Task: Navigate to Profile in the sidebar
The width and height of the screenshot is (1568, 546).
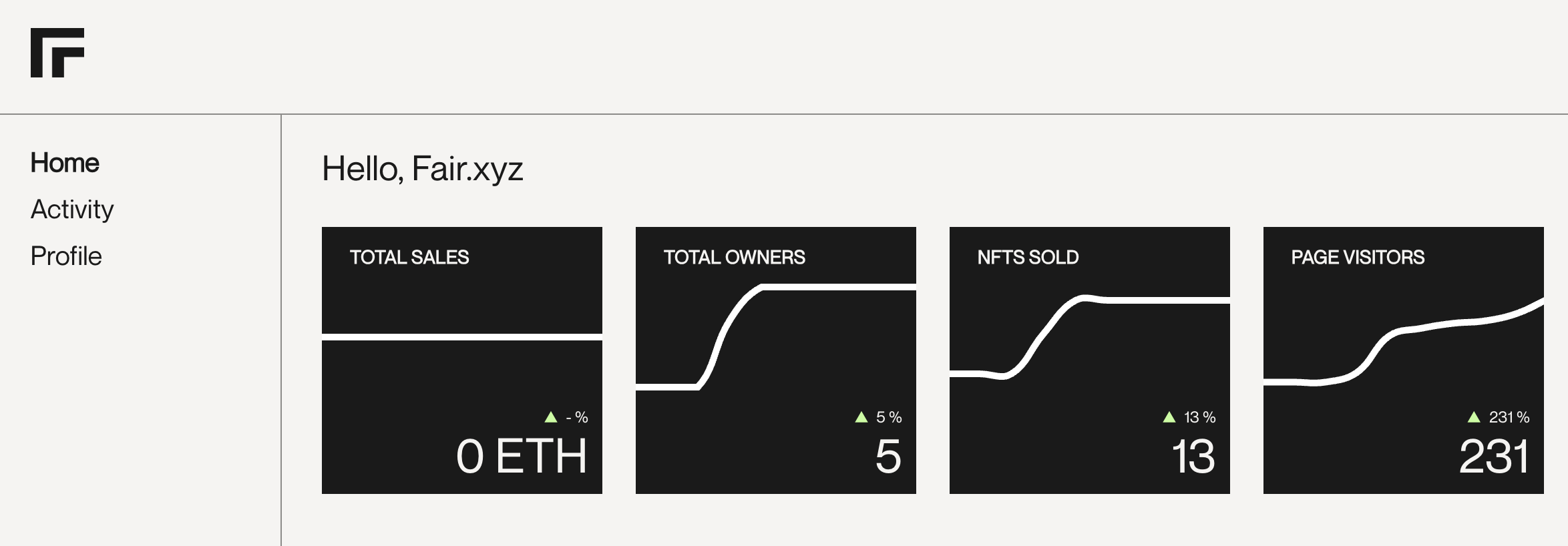Action: pos(66,256)
